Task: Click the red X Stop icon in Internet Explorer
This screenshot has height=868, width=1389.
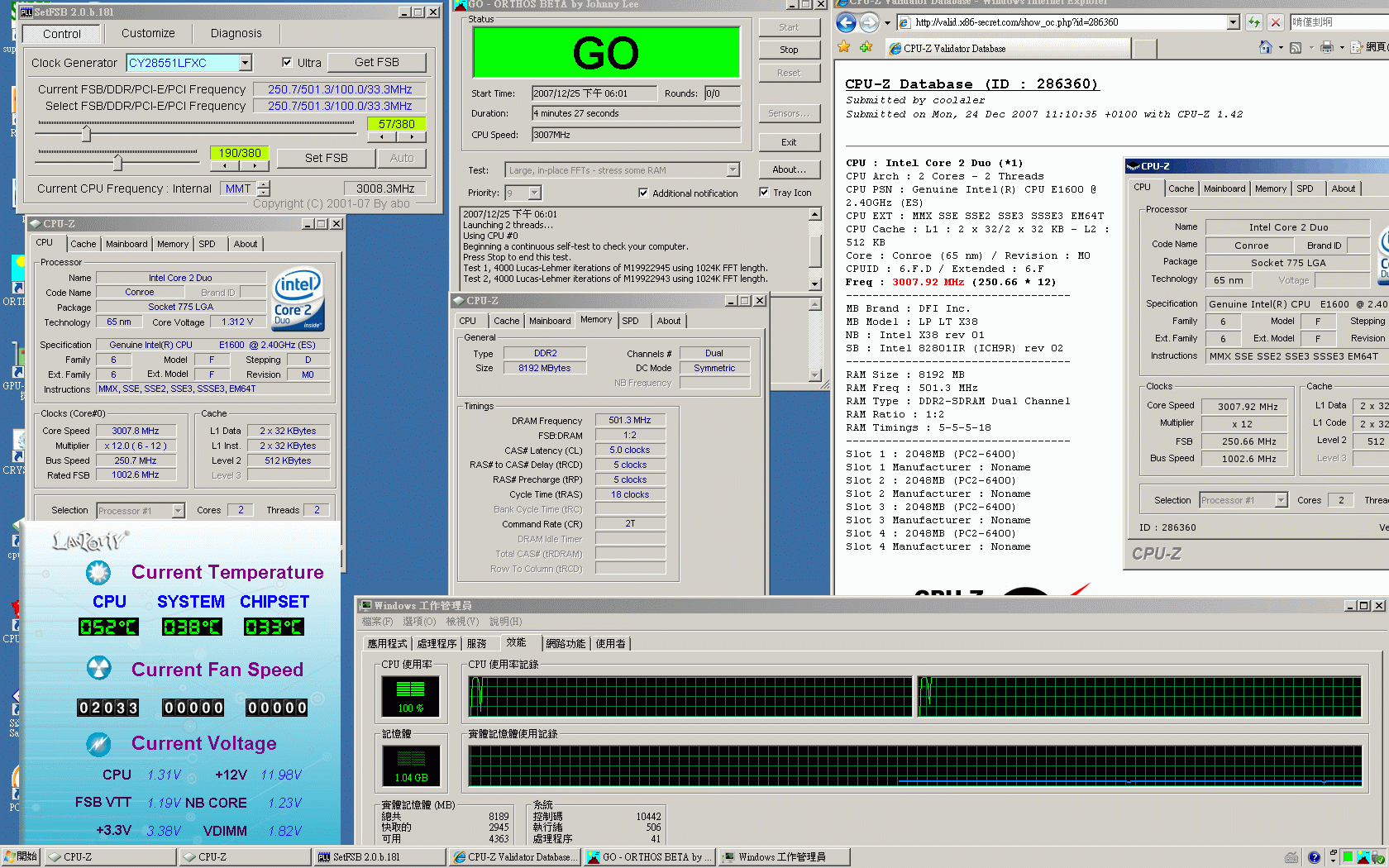Action: coord(1276,22)
